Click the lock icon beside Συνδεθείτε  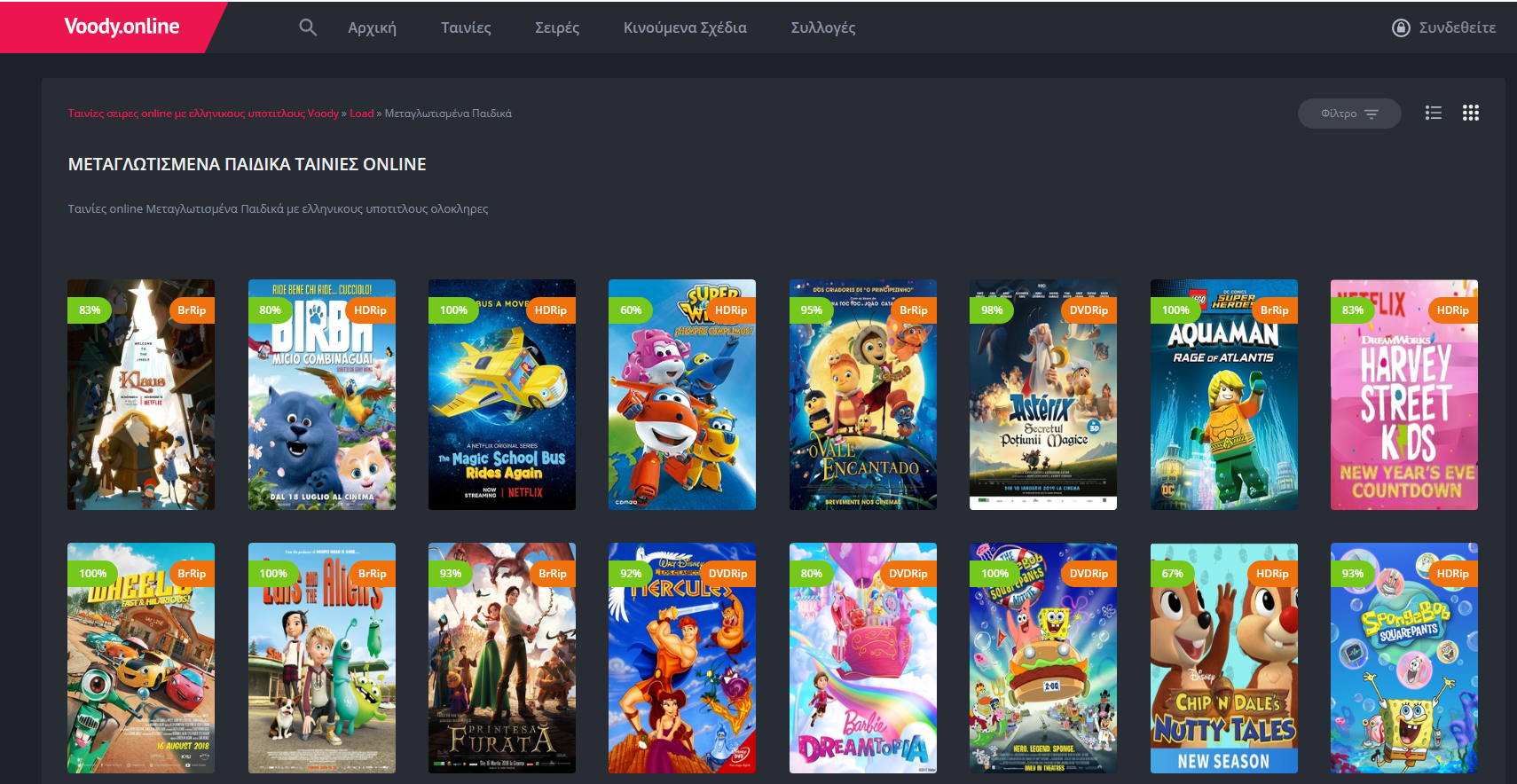(x=1401, y=27)
